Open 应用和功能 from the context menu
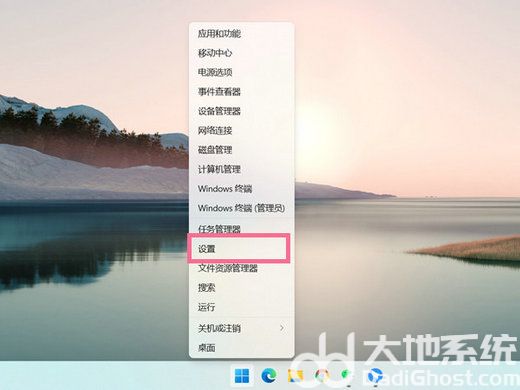The width and height of the screenshot is (520, 390). pos(241,33)
